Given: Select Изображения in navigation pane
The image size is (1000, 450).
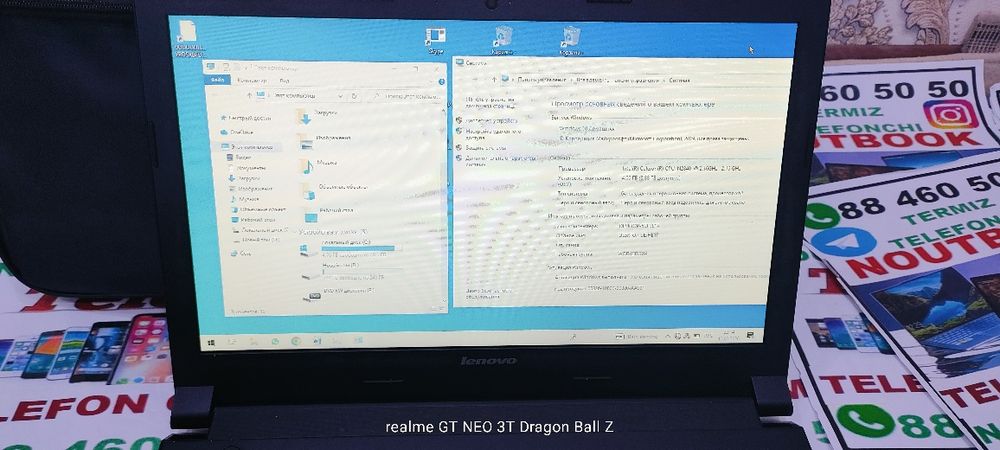Looking at the screenshot, I should pos(250,189).
